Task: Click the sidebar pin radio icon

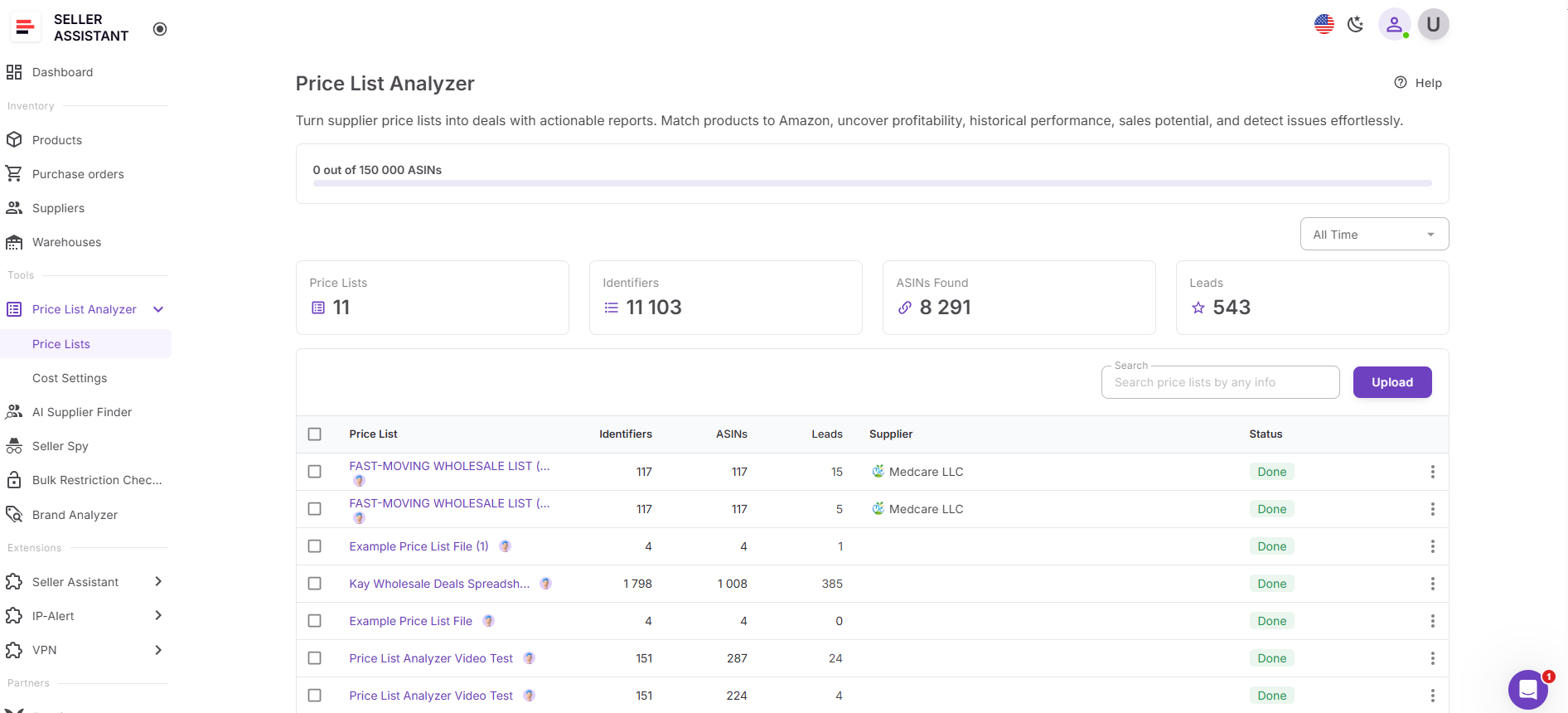Action: point(160,29)
